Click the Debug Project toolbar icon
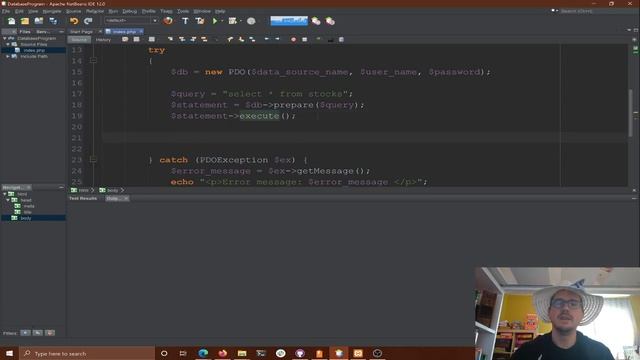 pyautogui.click(x=233, y=21)
